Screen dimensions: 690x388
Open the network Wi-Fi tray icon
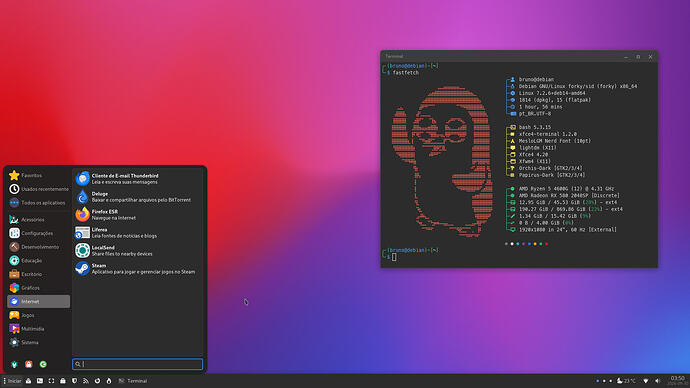click(x=646, y=381)
